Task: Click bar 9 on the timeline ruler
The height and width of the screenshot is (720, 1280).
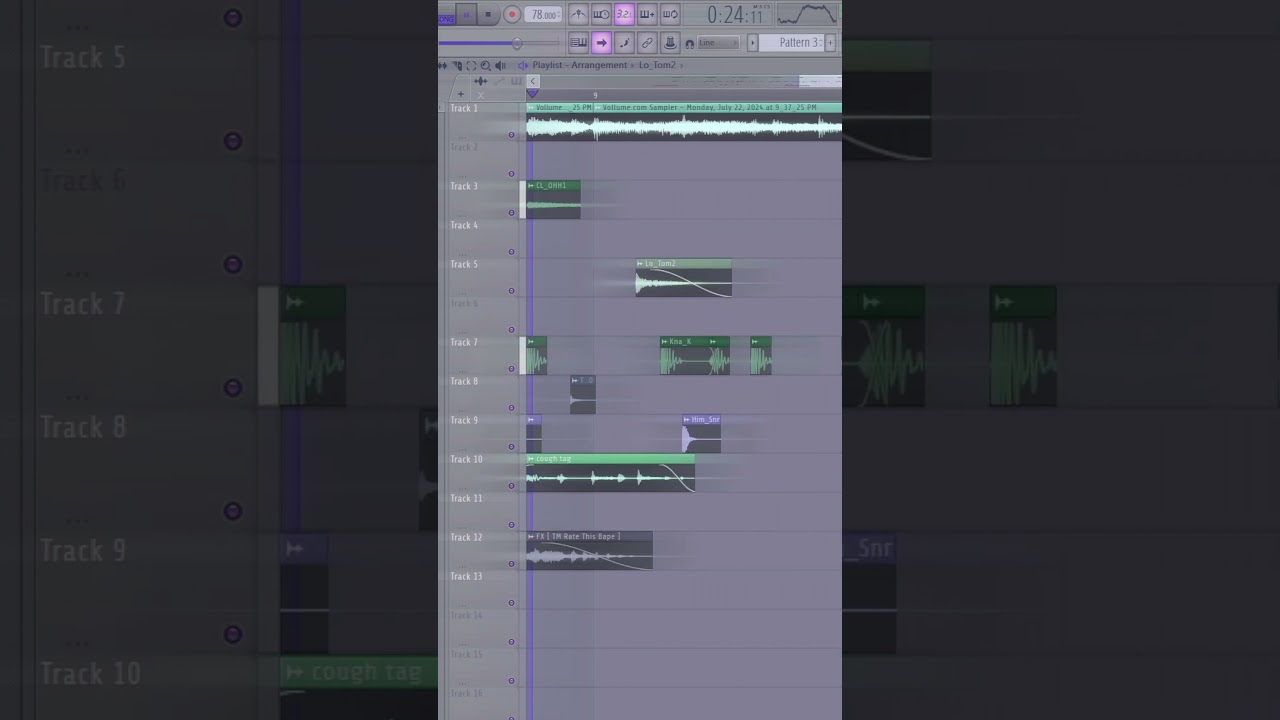Action: pos(595,95)
